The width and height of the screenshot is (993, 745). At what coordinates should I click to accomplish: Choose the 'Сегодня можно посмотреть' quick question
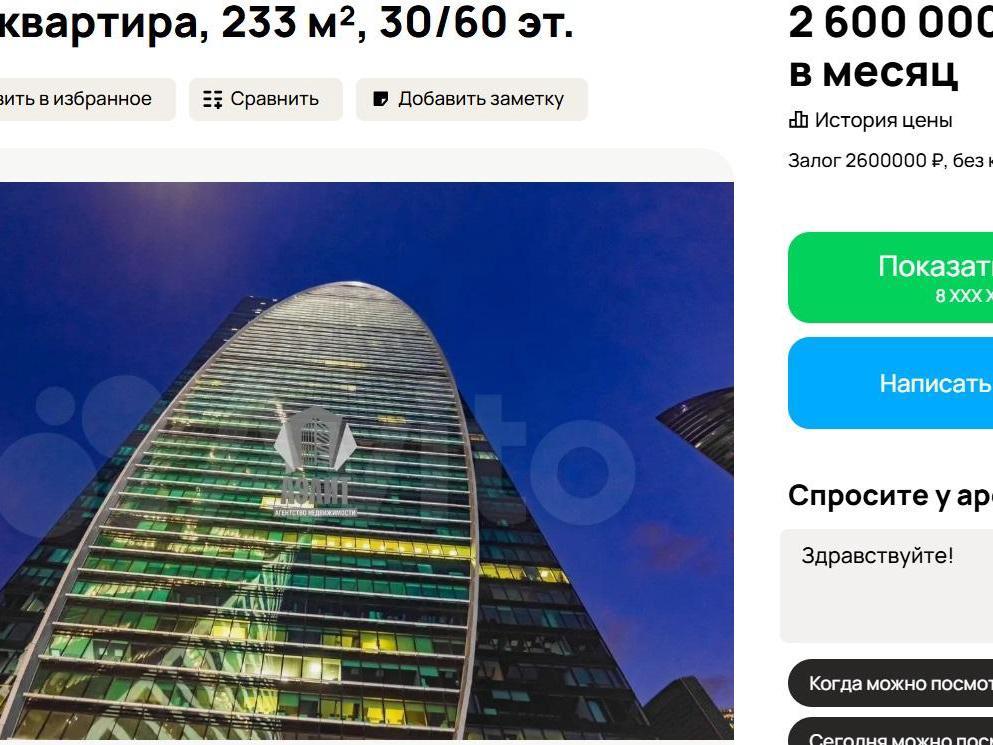click(x=890, y=732)
